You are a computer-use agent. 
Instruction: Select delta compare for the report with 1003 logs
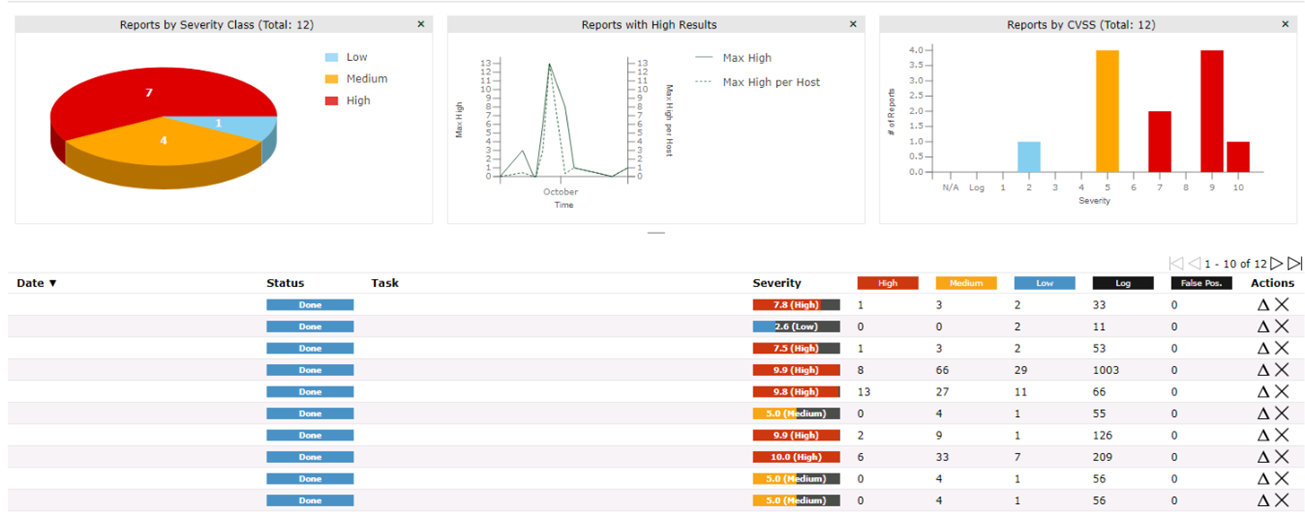coord(1263,370)
